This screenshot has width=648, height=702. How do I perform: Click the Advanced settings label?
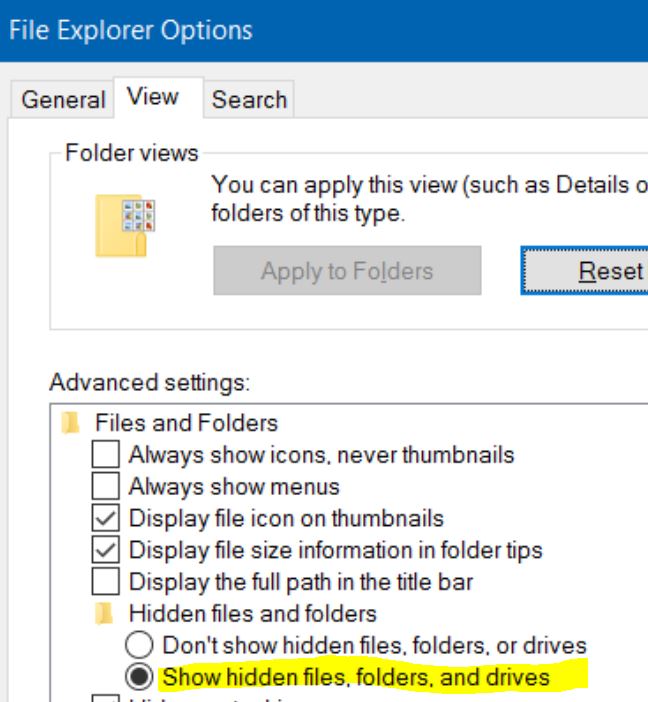[150, 383]
